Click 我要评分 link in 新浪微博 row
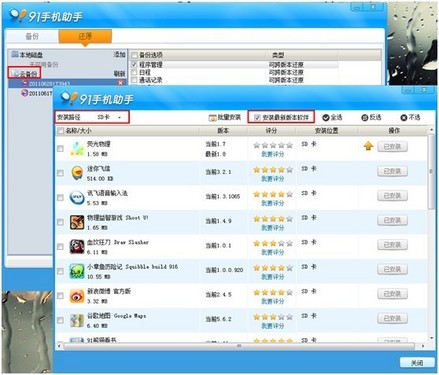Viewport: 439px width, 375px height. [273, 301]
